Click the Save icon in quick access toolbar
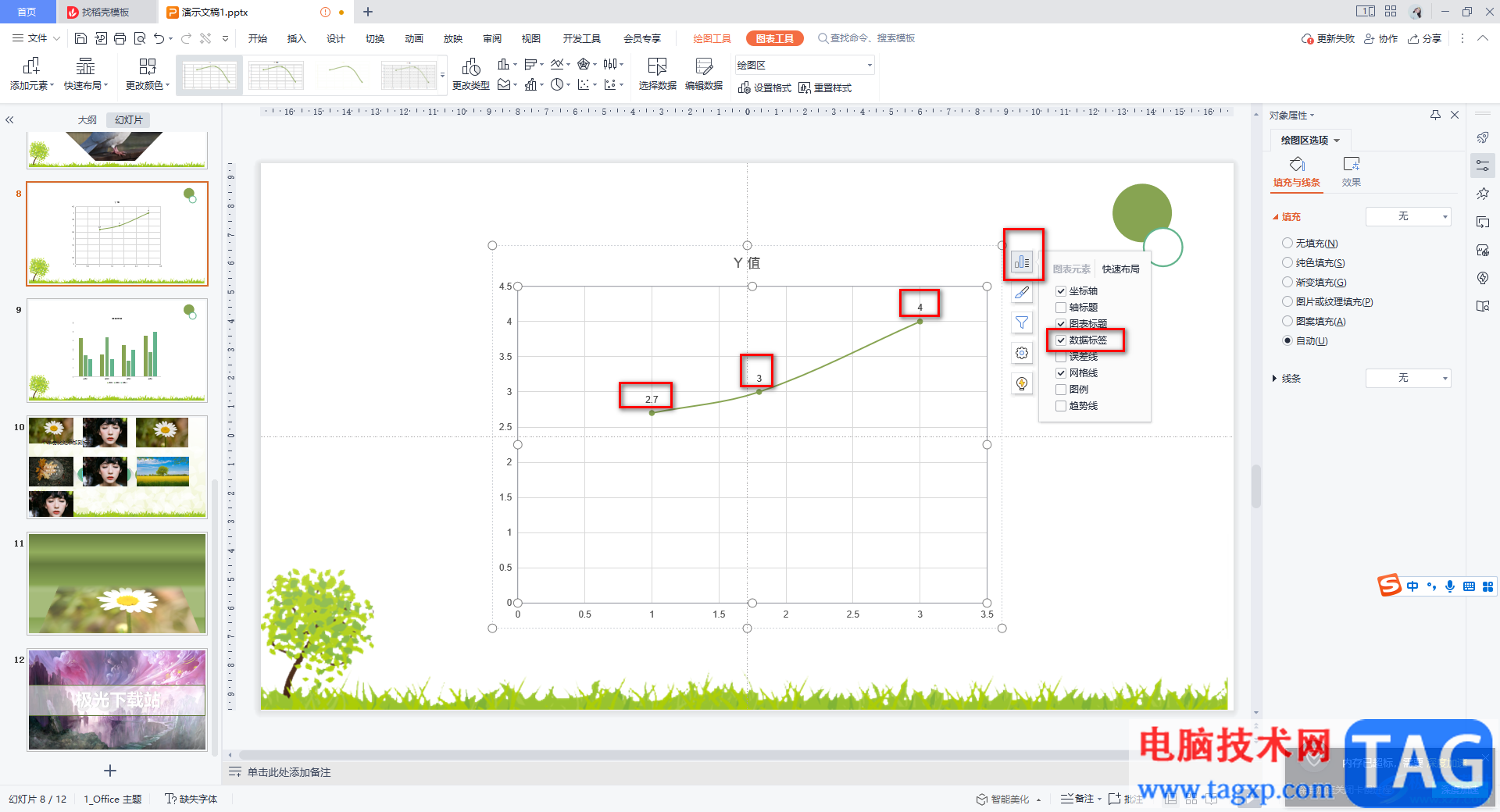 (x=80, y=38)
